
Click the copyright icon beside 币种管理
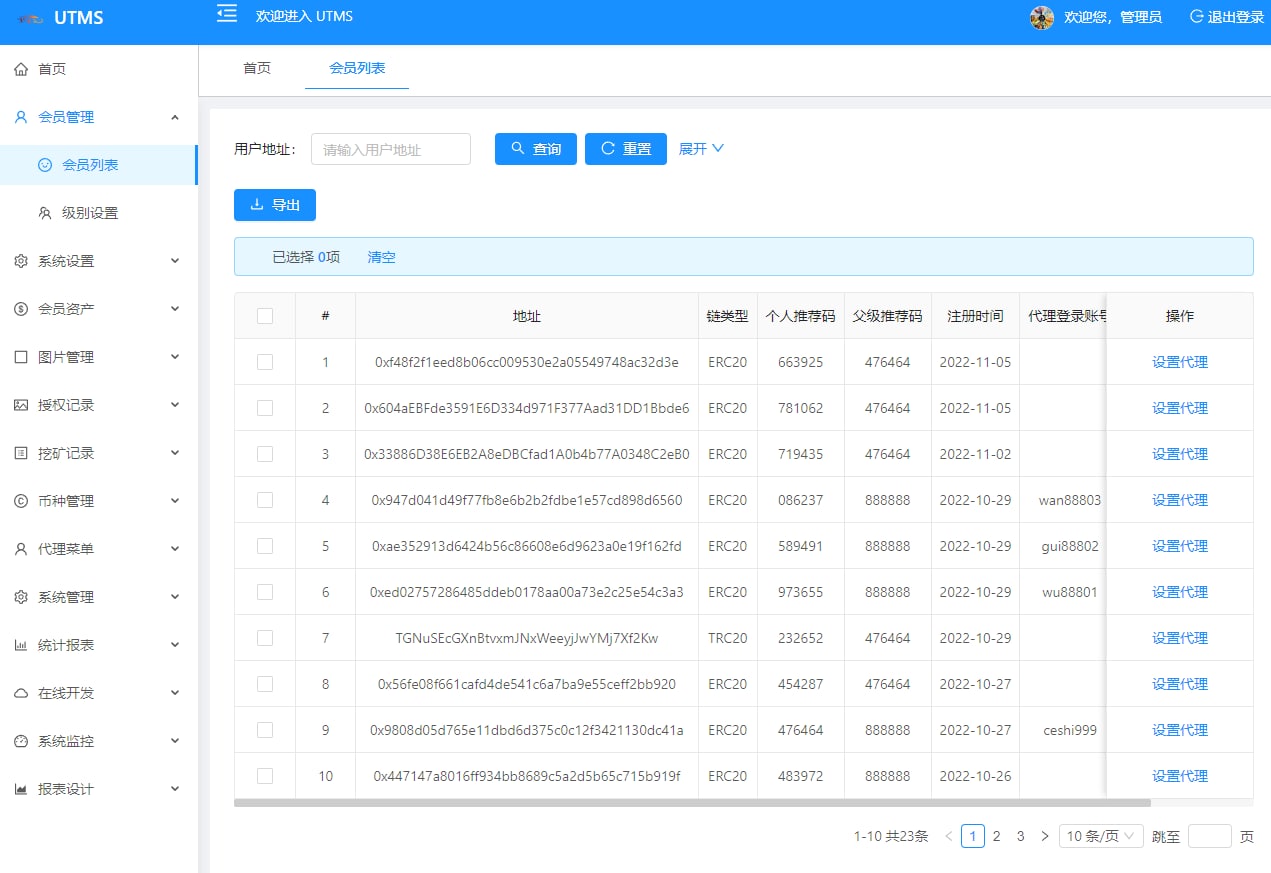click(21, 501)
